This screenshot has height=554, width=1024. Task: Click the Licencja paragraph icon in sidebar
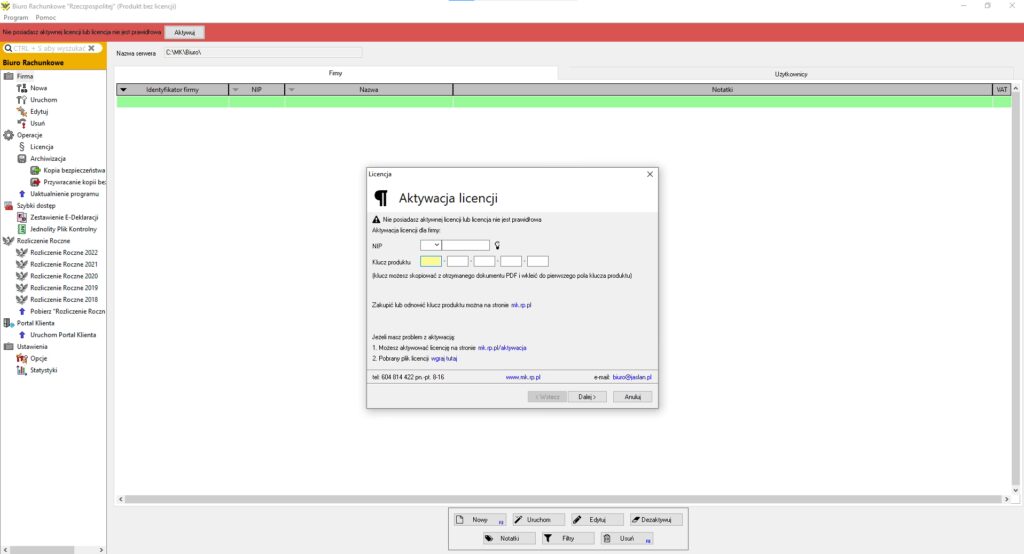click(x=22, y=147)
